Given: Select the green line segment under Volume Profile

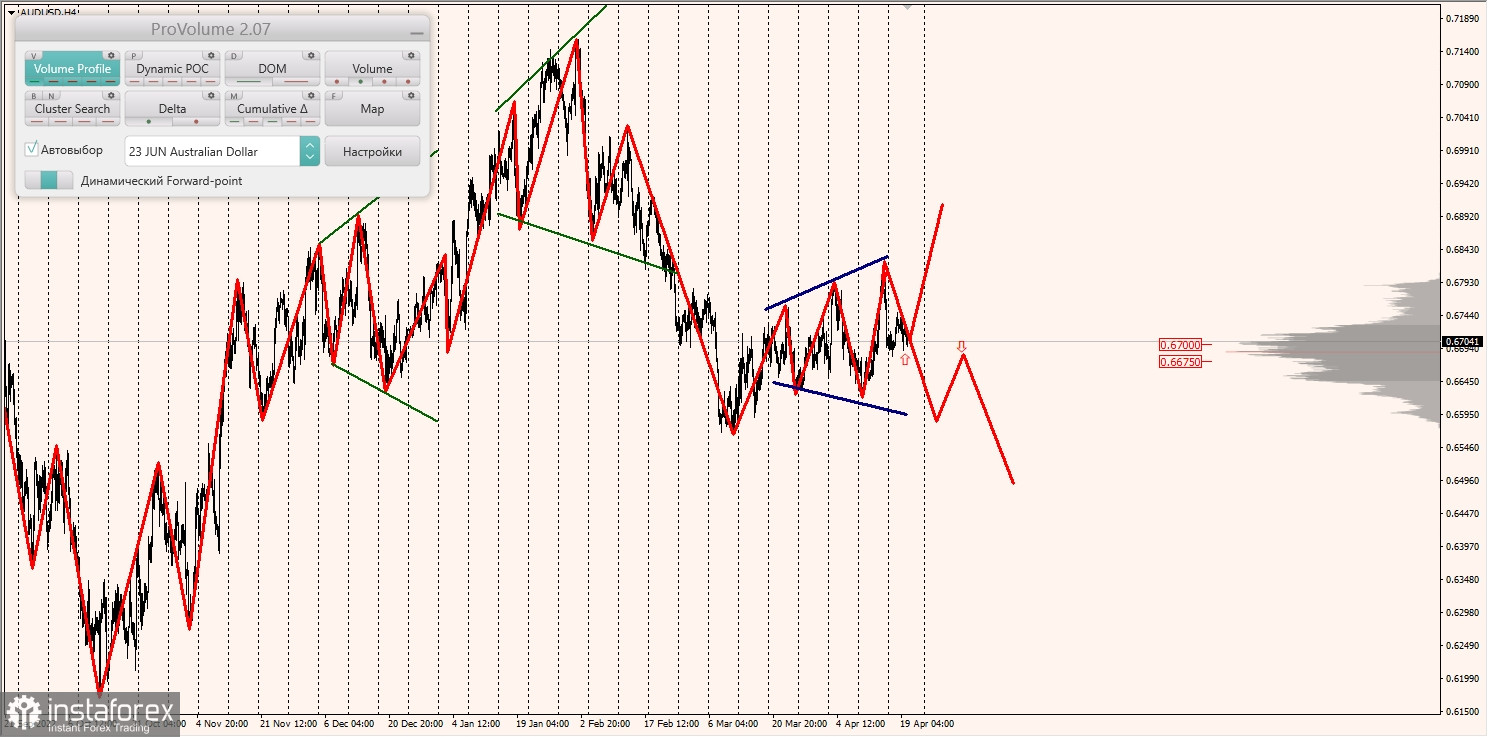Looking at the screenshot, I should tap(34, 81).
